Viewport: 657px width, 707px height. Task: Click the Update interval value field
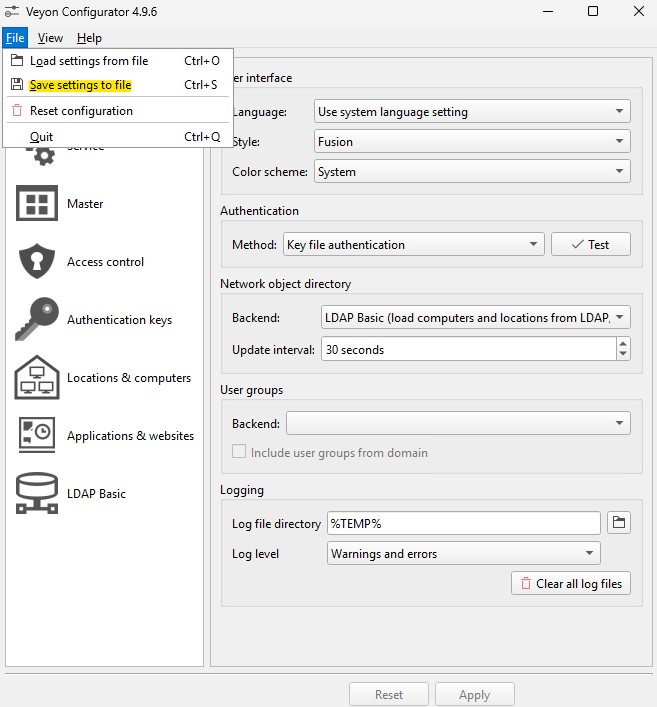469,349
